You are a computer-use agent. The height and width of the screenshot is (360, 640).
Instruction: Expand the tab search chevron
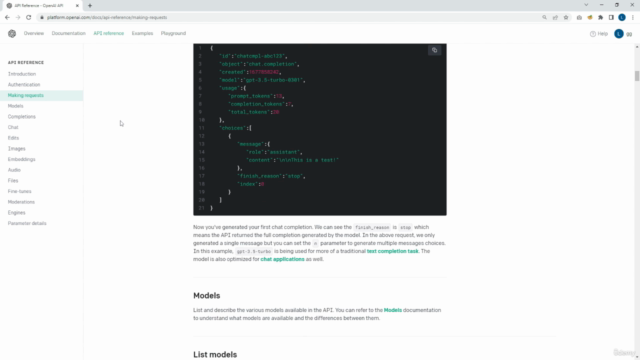(586, 5)
